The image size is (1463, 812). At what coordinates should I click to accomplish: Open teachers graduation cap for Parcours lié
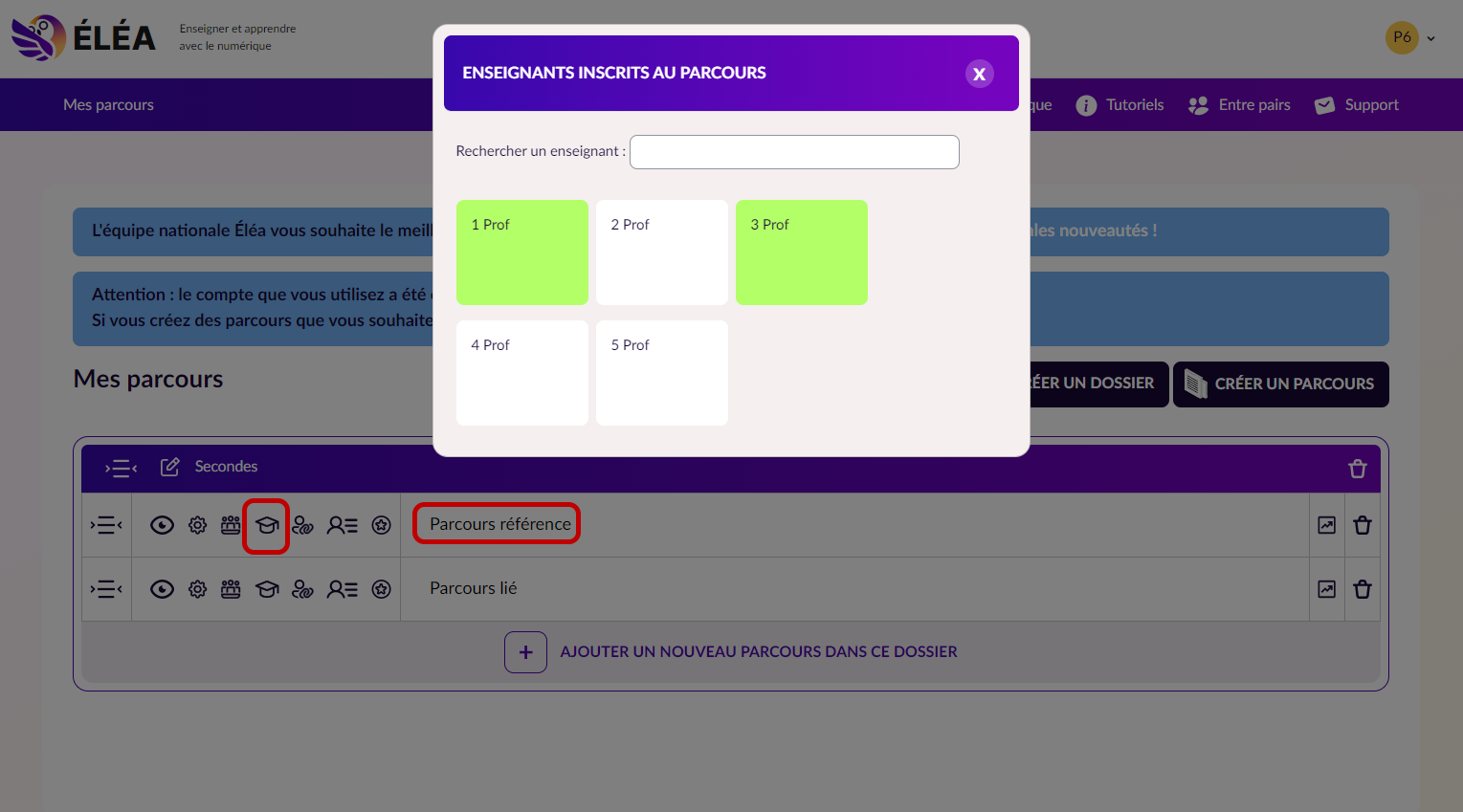coord(267,589)
